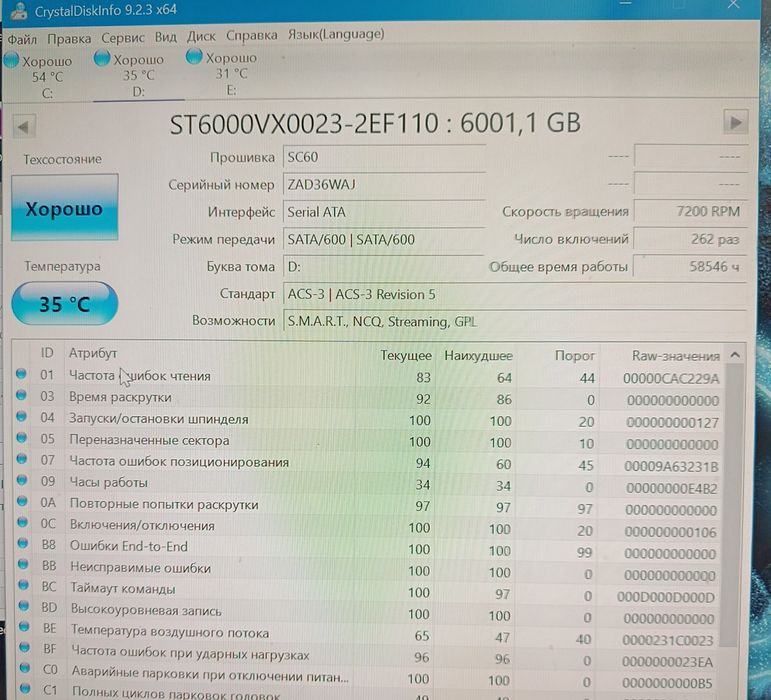Click the Порог column header
Image resolution: width=771 pixels, height=700 pixels.
point(574,355)
